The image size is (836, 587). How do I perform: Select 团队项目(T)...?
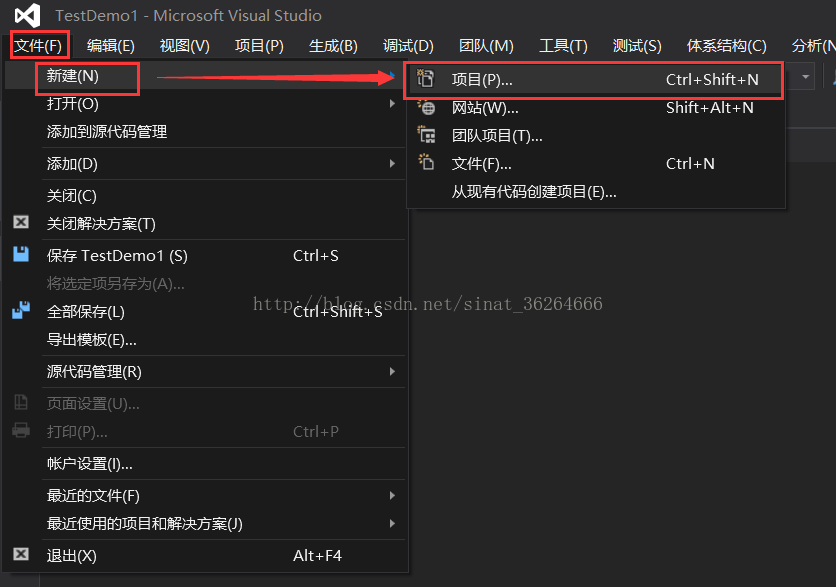click(596, 135)
